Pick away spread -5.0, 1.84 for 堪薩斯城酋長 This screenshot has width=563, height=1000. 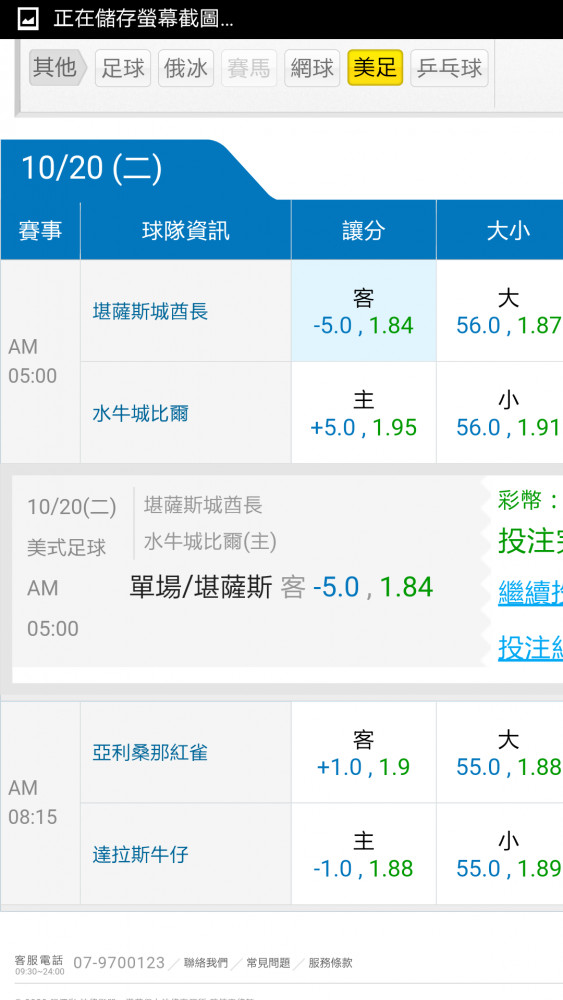coord(363,311)
